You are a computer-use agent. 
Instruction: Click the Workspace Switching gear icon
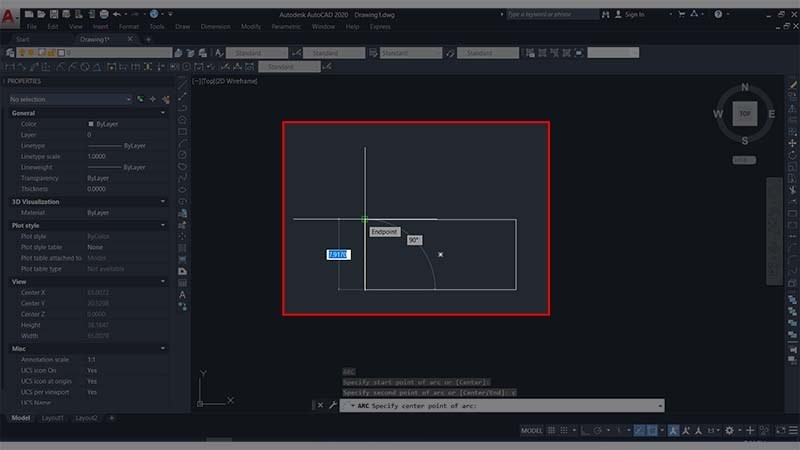coord(728,430)
